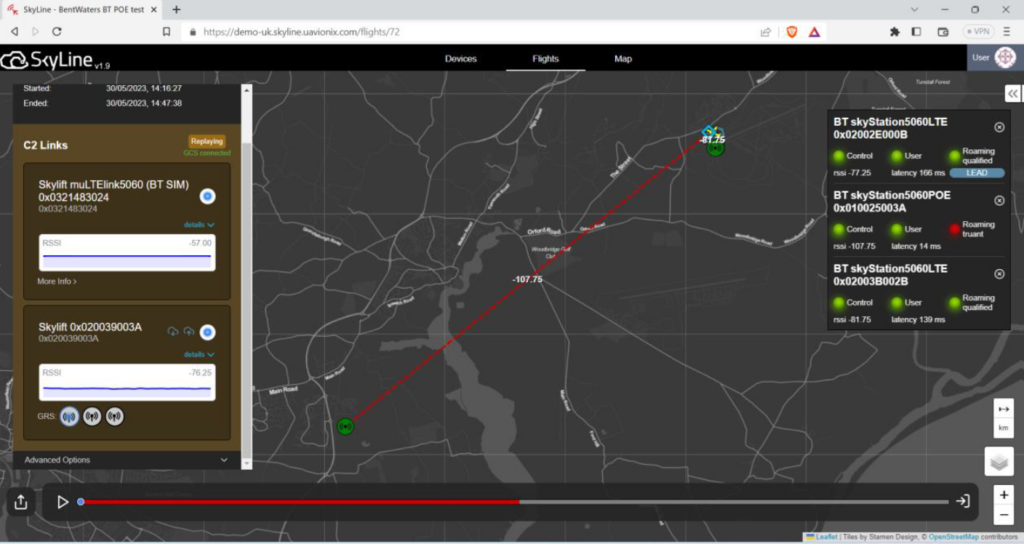Close the SkyLine BentWaters browser tab
The height and width of the screenshot is (544, 1024).
pyautogui.click(x=153, y=10)
